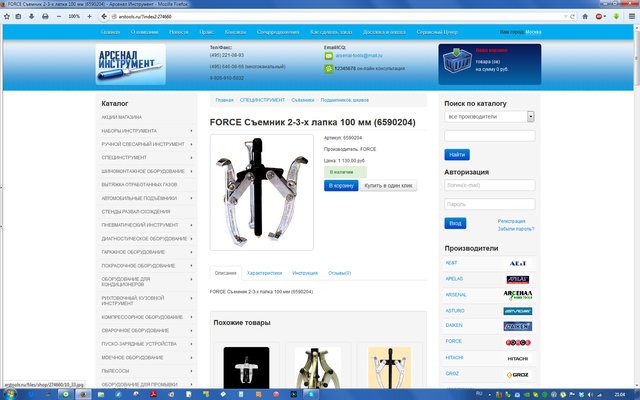640x400 pixels.
Task: Click the Найти search button
Action: (x=457, y=155)
